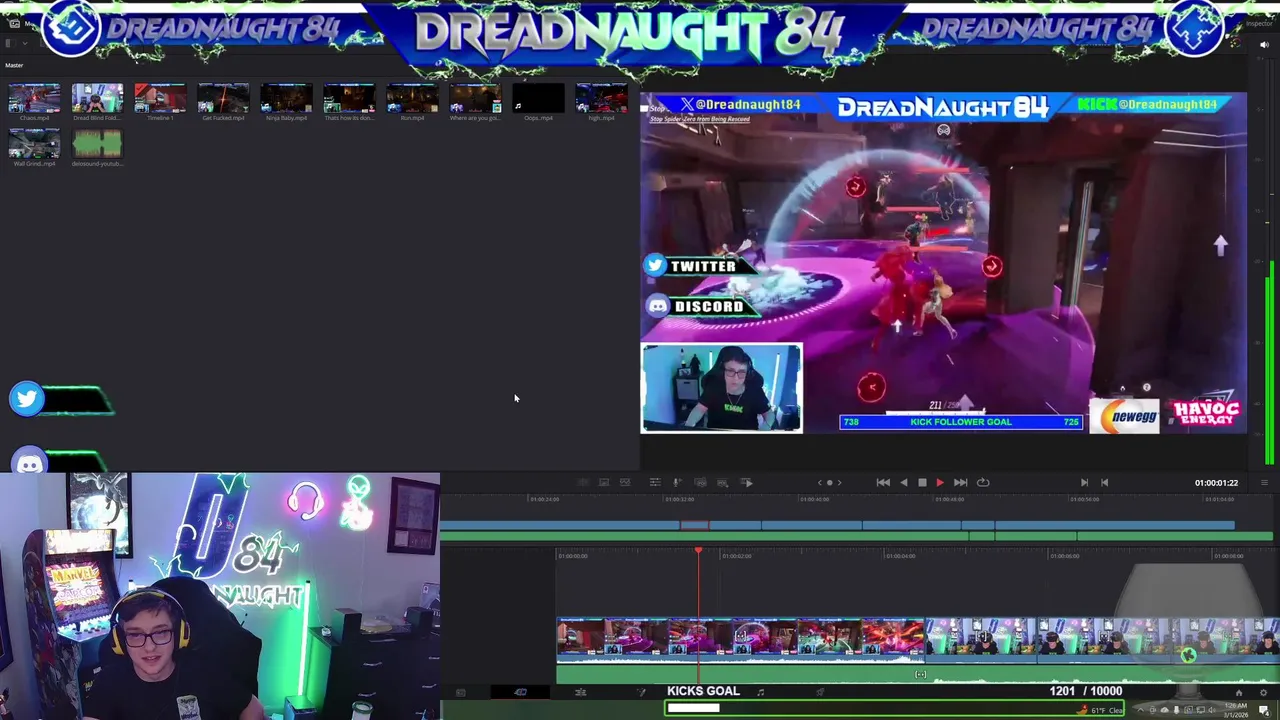
Task: Open the Project Manager home icon
Action: 1238,692
